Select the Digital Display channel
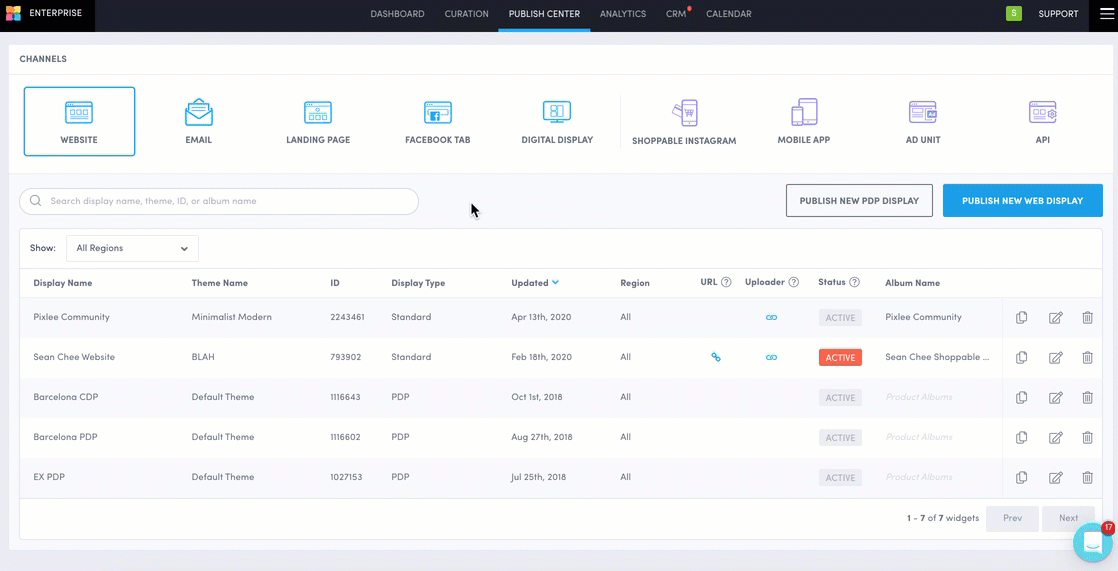 (x=557, y=121)
